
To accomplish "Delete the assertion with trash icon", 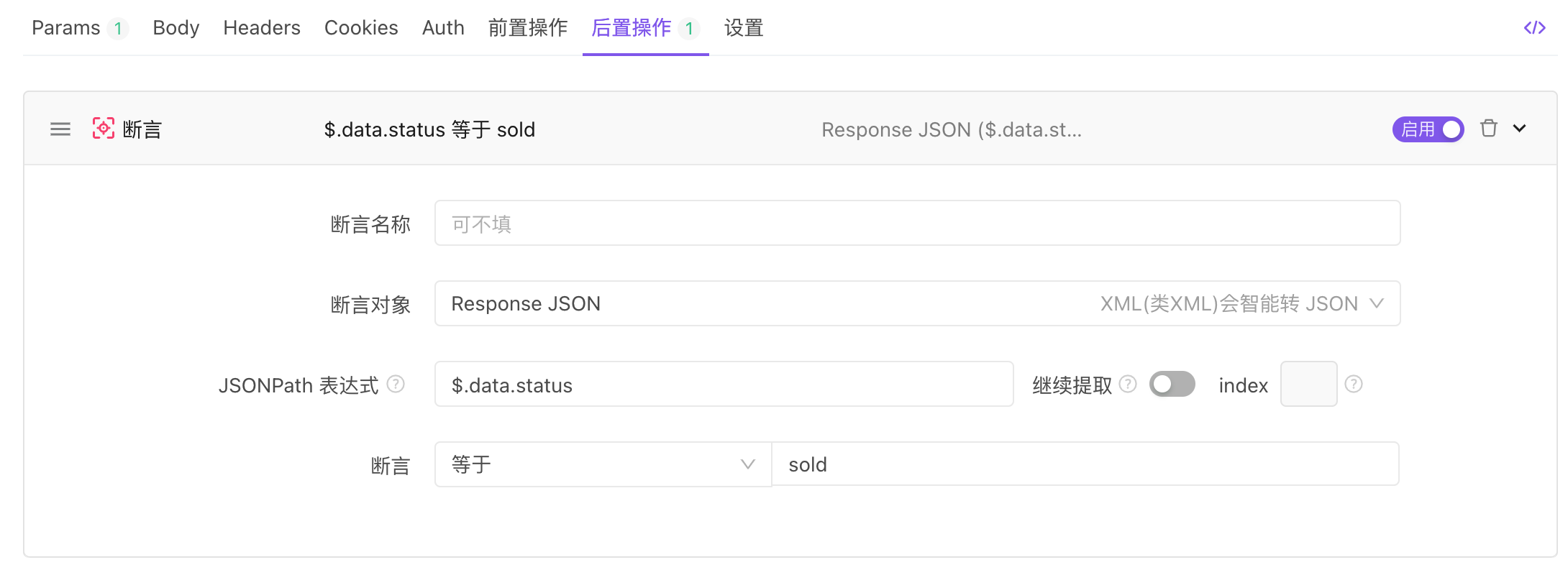I will (1488, 129).
